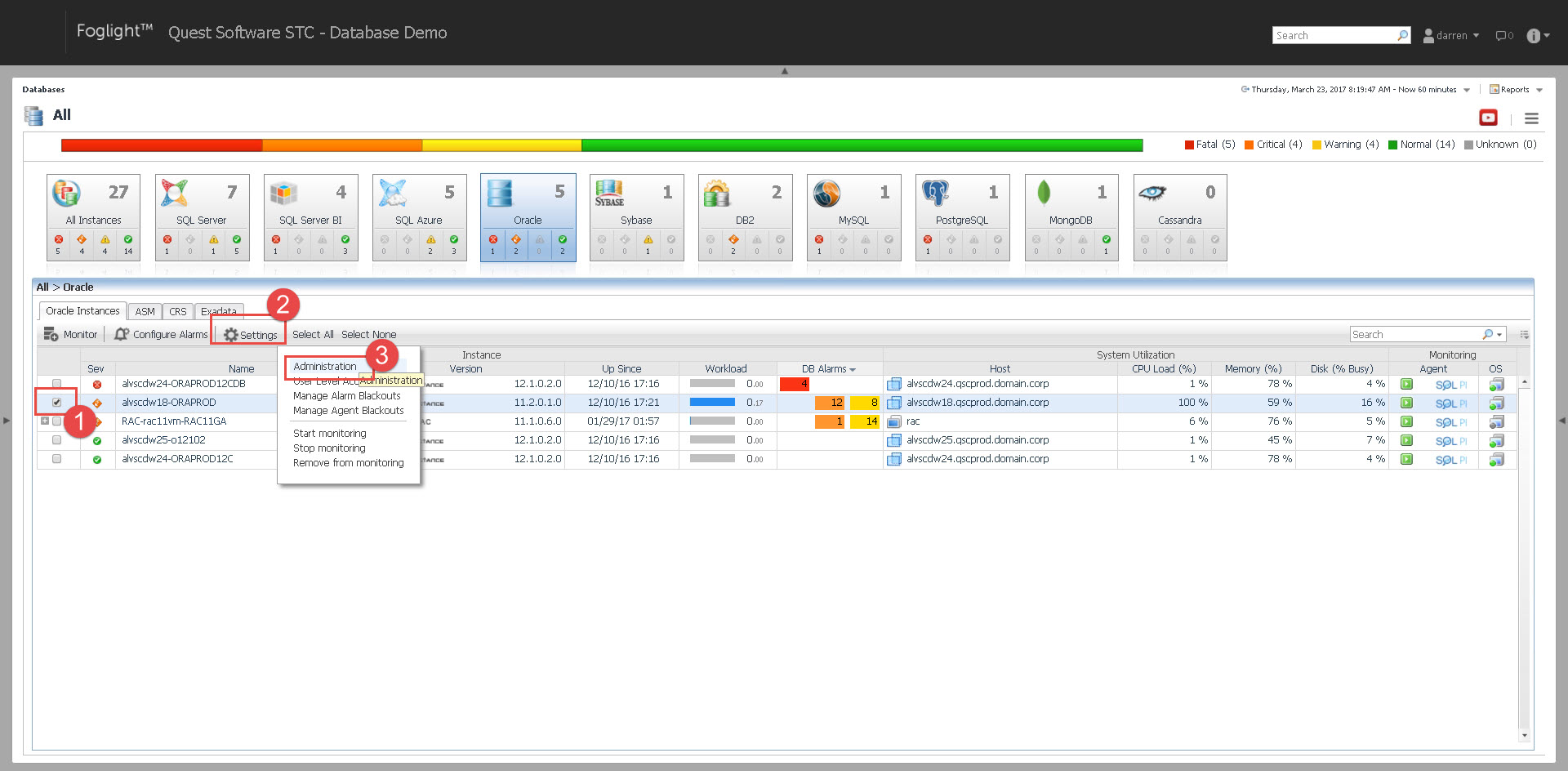Image resolution: width=1568 pixels, height=771 pixels.
Task: Open Settings gear menu
Action: click(x=250, y=335)
